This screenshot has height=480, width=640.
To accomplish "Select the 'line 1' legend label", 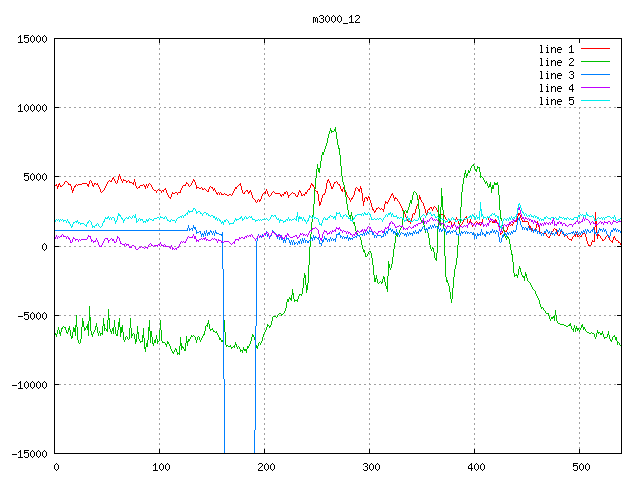I will coord(556,49).
